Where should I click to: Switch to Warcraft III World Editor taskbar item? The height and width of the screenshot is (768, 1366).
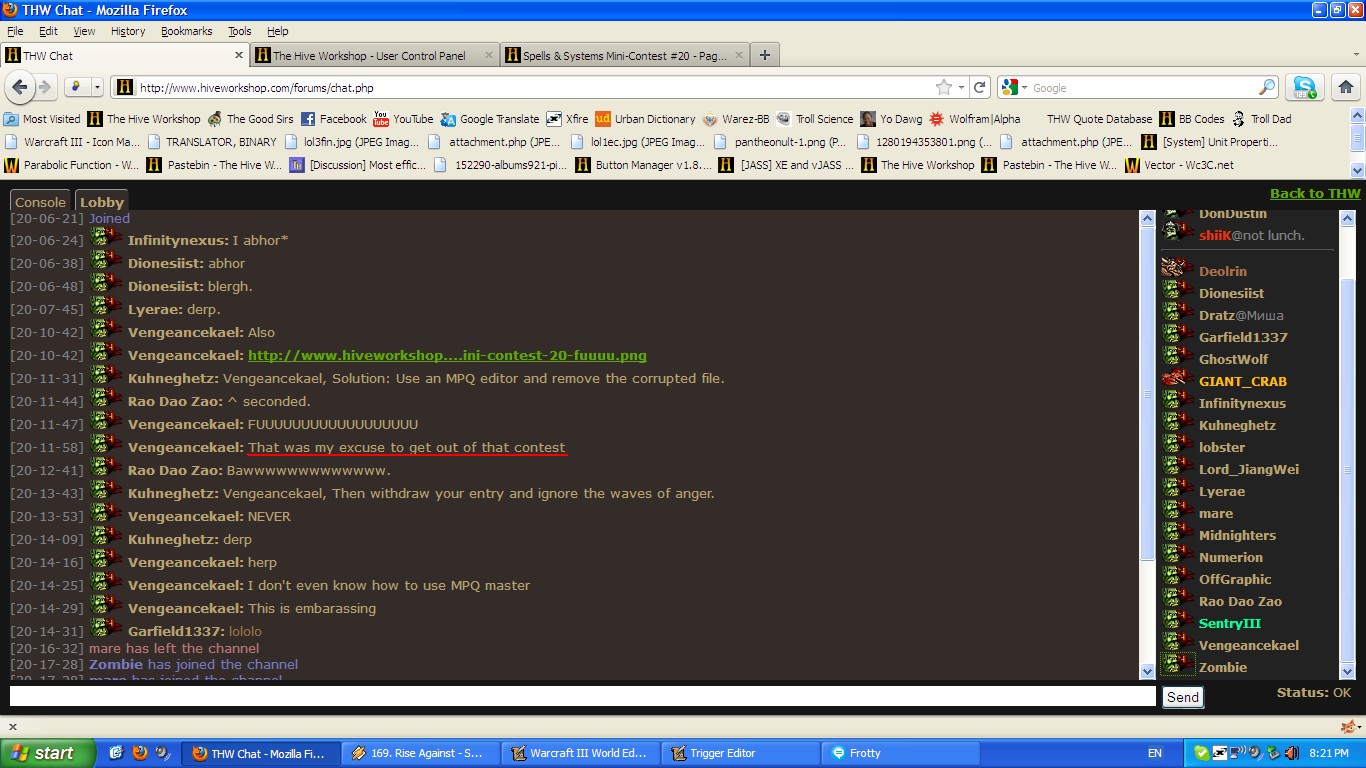[x=580, y=753]
